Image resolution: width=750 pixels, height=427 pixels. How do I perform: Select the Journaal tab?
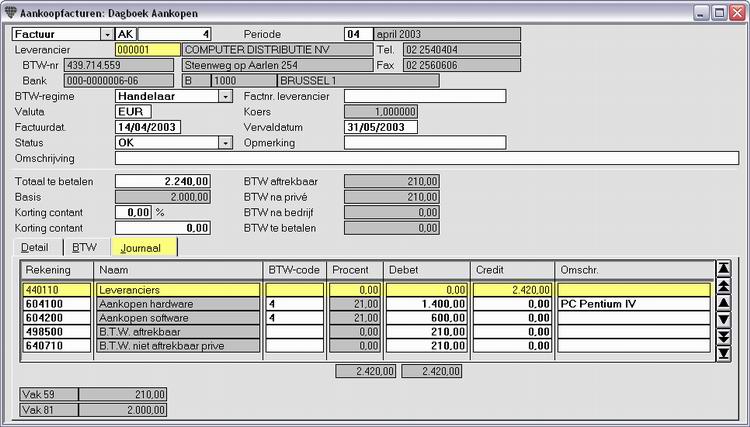click(144, 246)
